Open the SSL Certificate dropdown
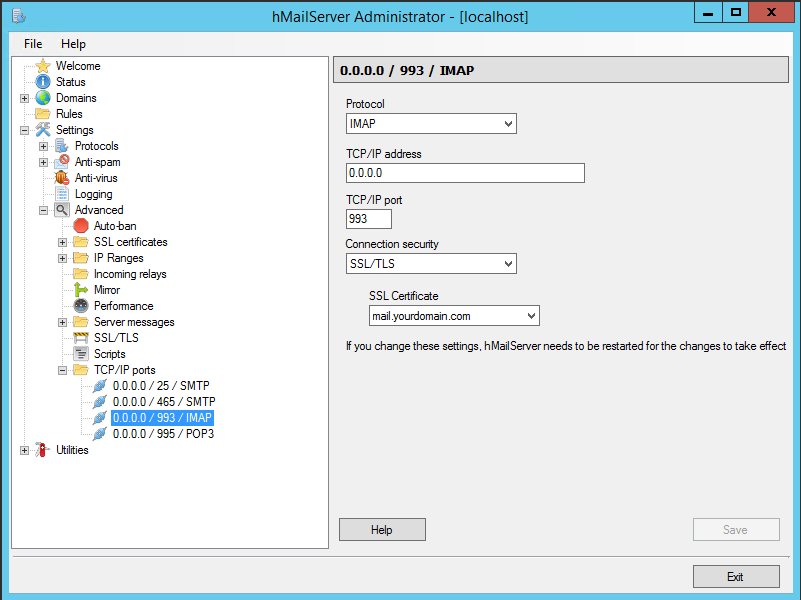Image resolution: width=801 pixels, height=600 pixels. (x=454, y=316)
